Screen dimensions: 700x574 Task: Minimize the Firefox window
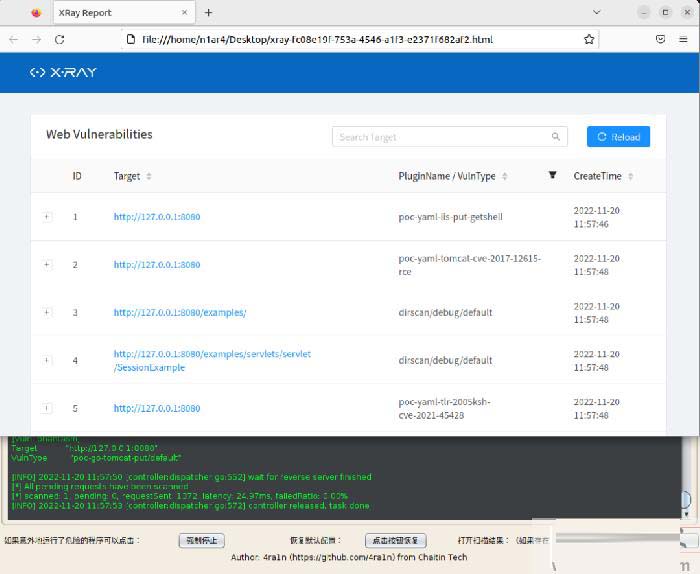[x=643, y=12]
